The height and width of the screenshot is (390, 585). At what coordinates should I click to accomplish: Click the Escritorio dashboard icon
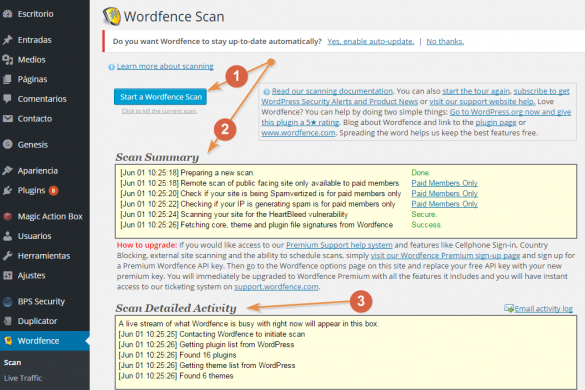tap(7, 14)
